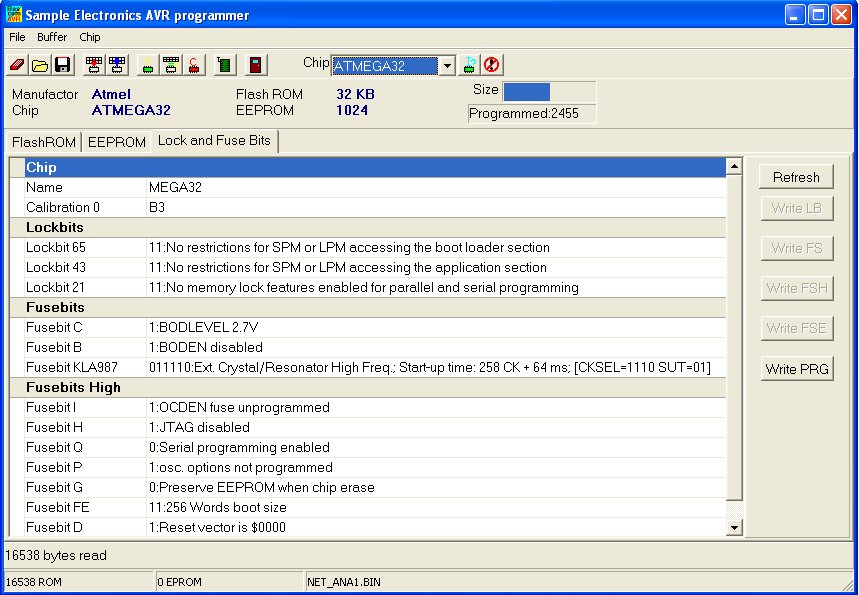Click the red door exit icon

pos(256,65)
